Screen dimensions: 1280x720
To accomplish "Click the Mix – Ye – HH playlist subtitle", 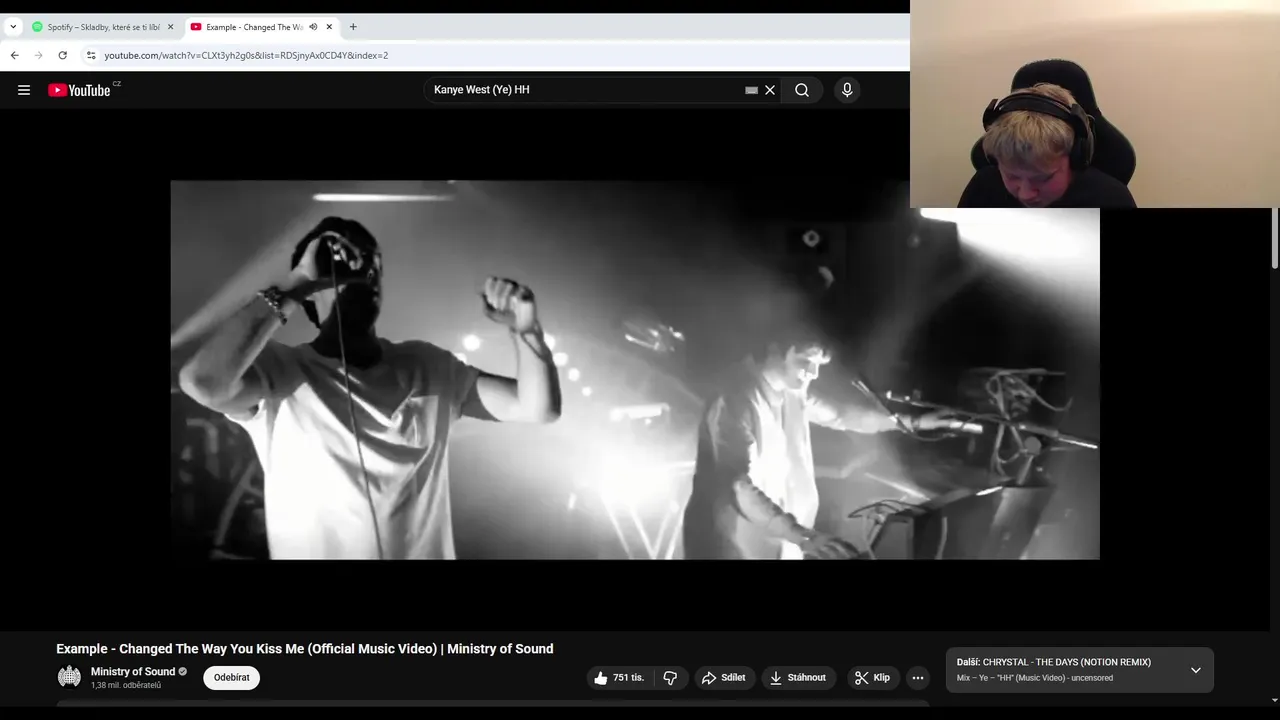I will [1035, 678].
